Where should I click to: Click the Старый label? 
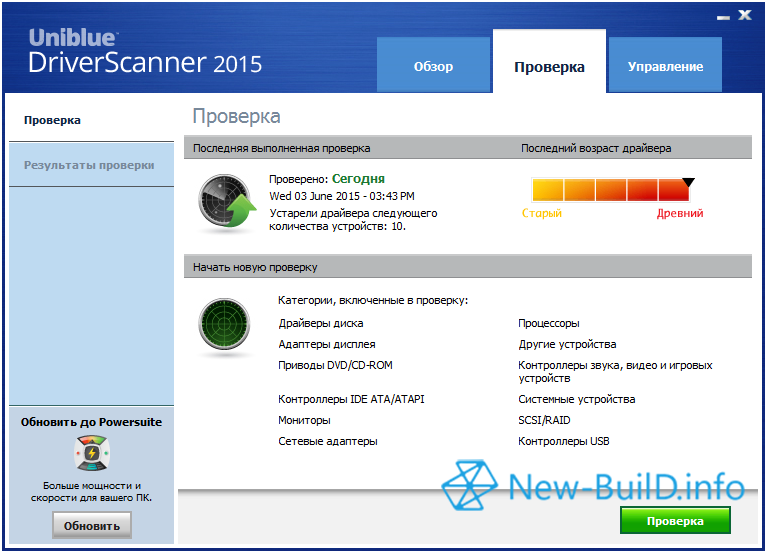pyautogui.click(x=541, y=213)
